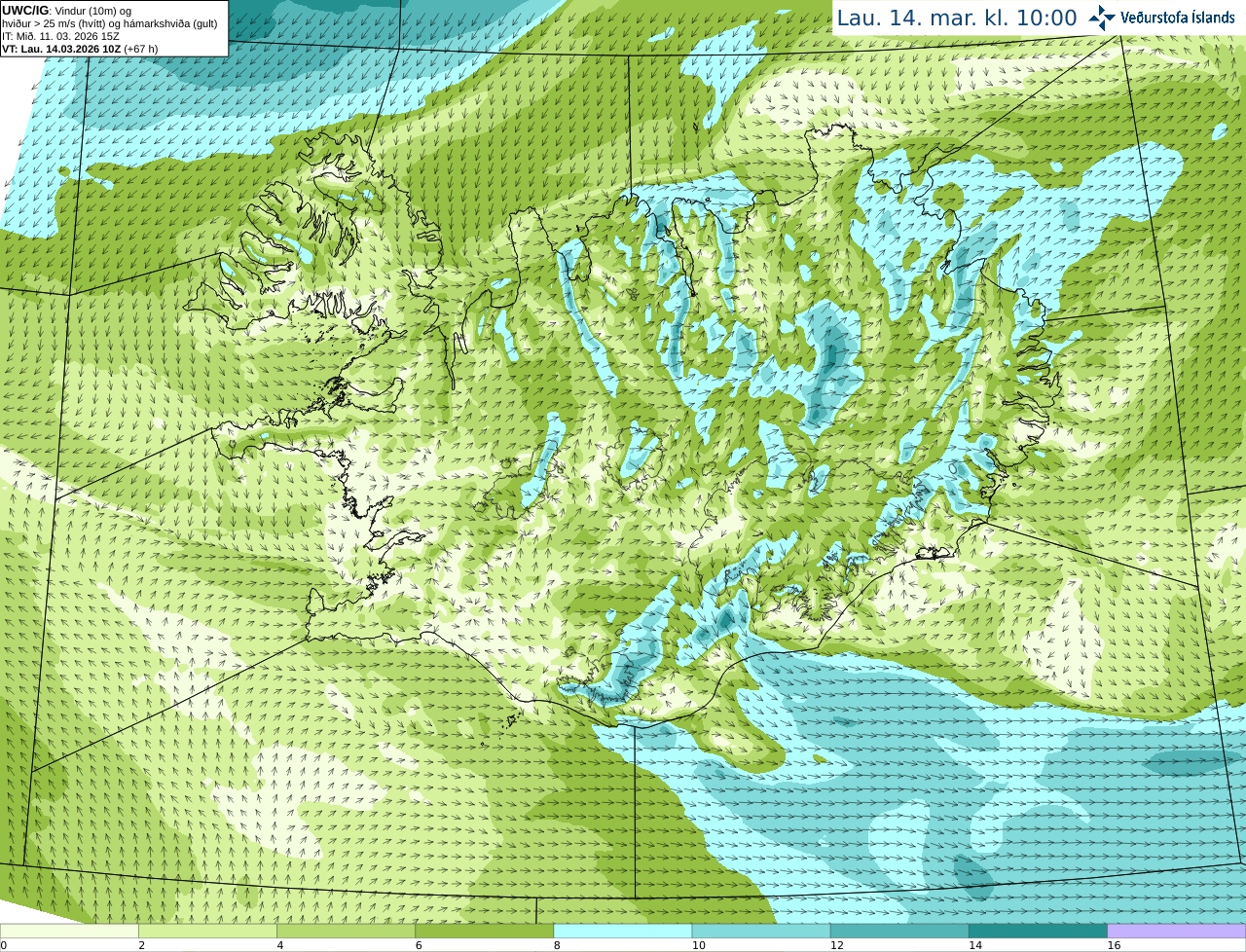Click the Veðurstofa Íslands logo icon

(x=1102, y=18)
